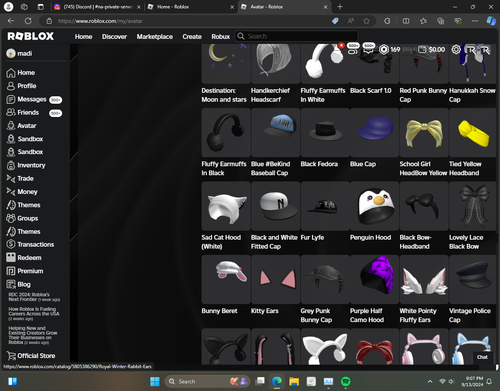The image size is (500, 391).
Task: Open Avatar in the sidebar
Action: pos(21,126)
